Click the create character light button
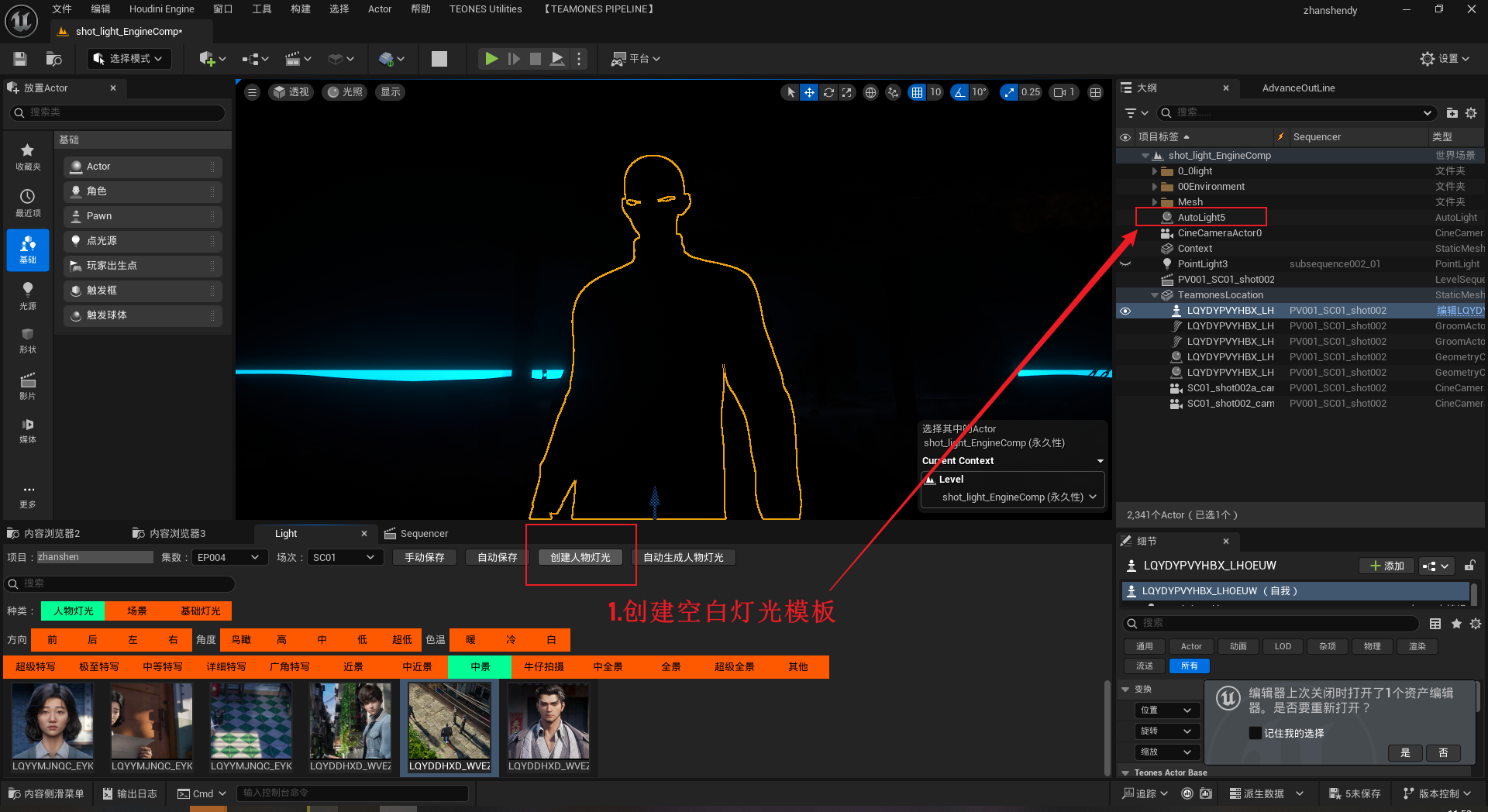The height and width of the screenshot is (812, 1488). pyautogui.click(x=580, y=557)
